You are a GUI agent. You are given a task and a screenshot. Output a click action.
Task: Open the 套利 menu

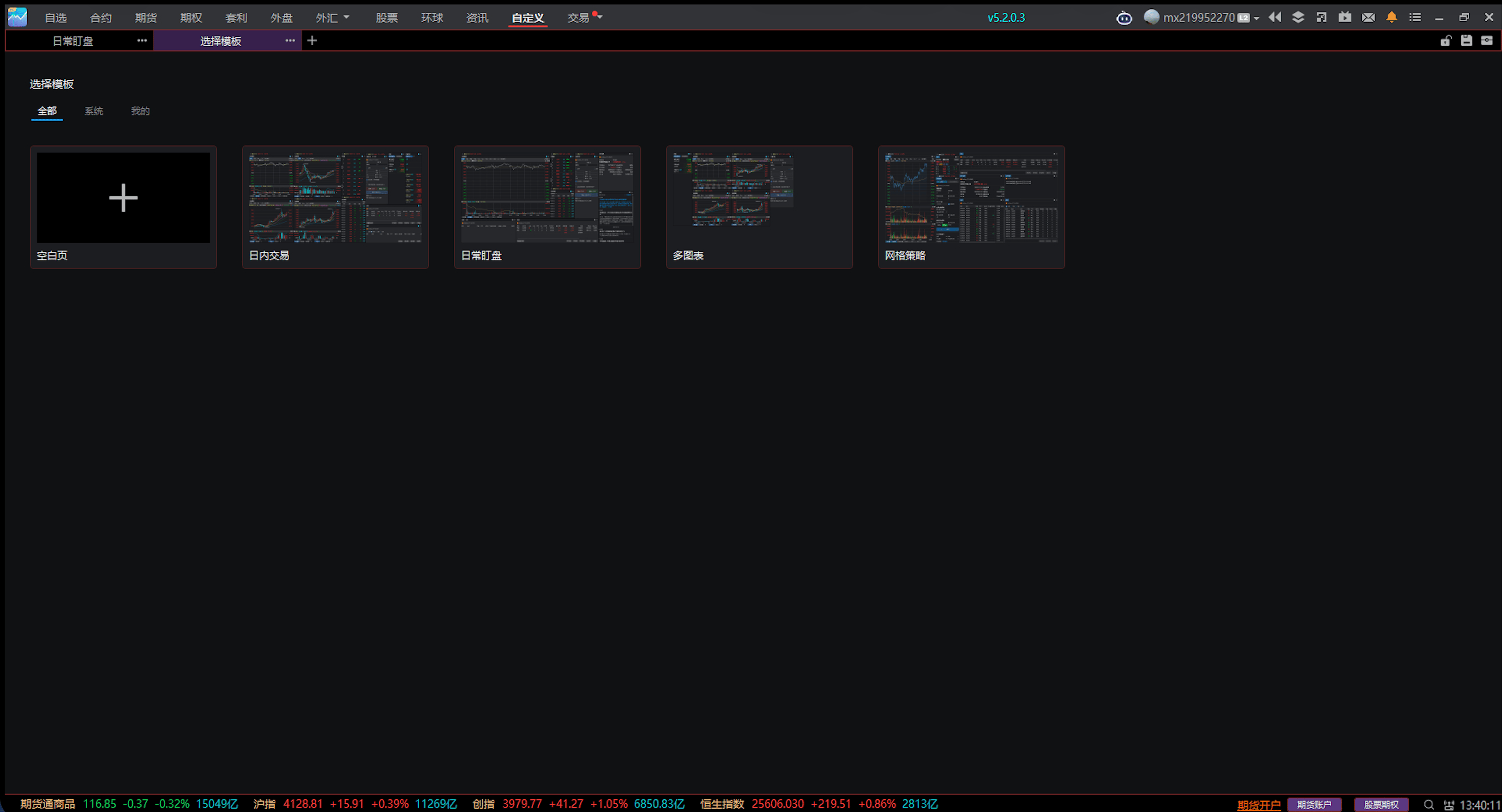pyautogui.click(x=236, y=18)
